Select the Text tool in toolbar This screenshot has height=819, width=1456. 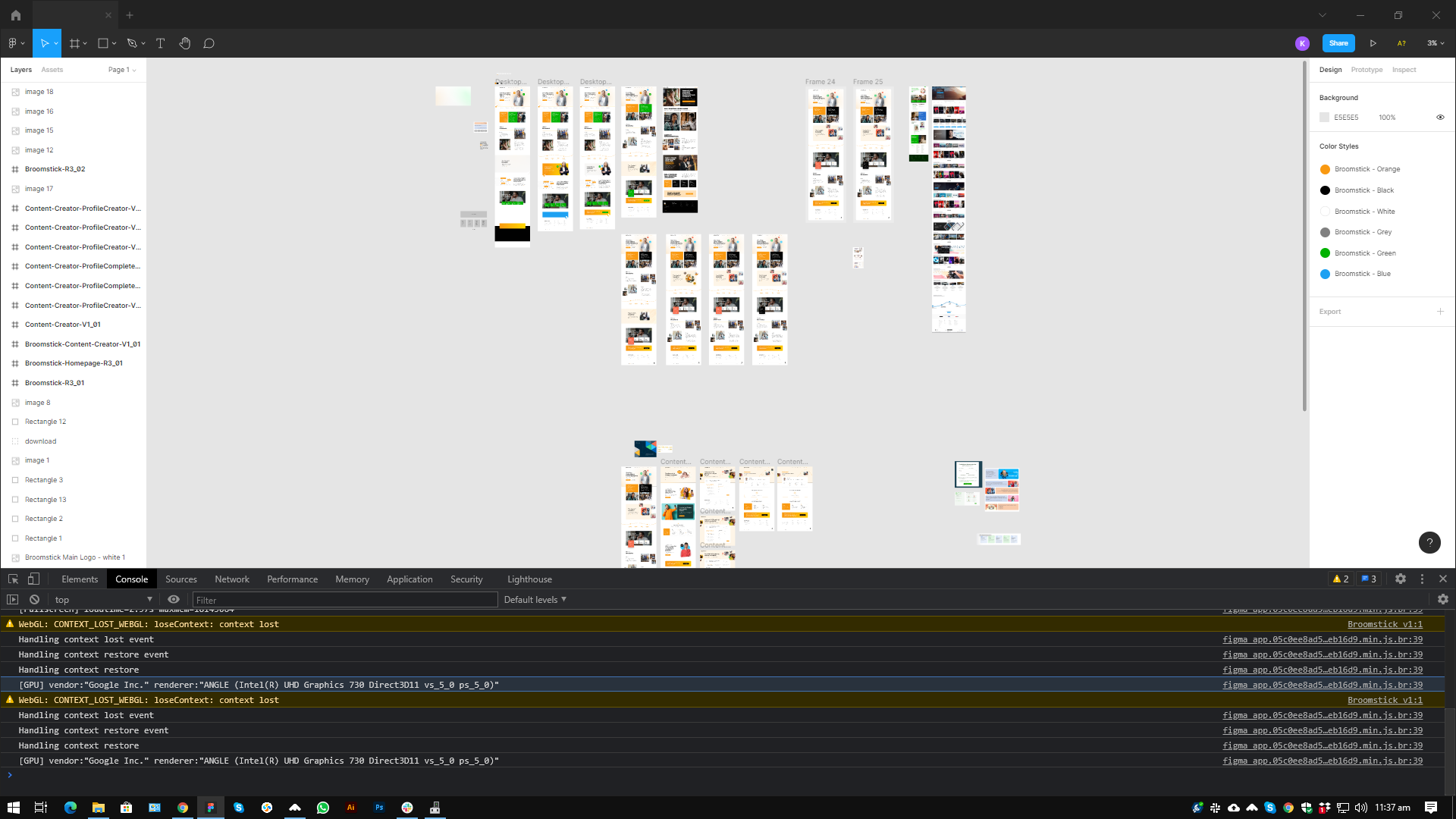tap(161, 43)
